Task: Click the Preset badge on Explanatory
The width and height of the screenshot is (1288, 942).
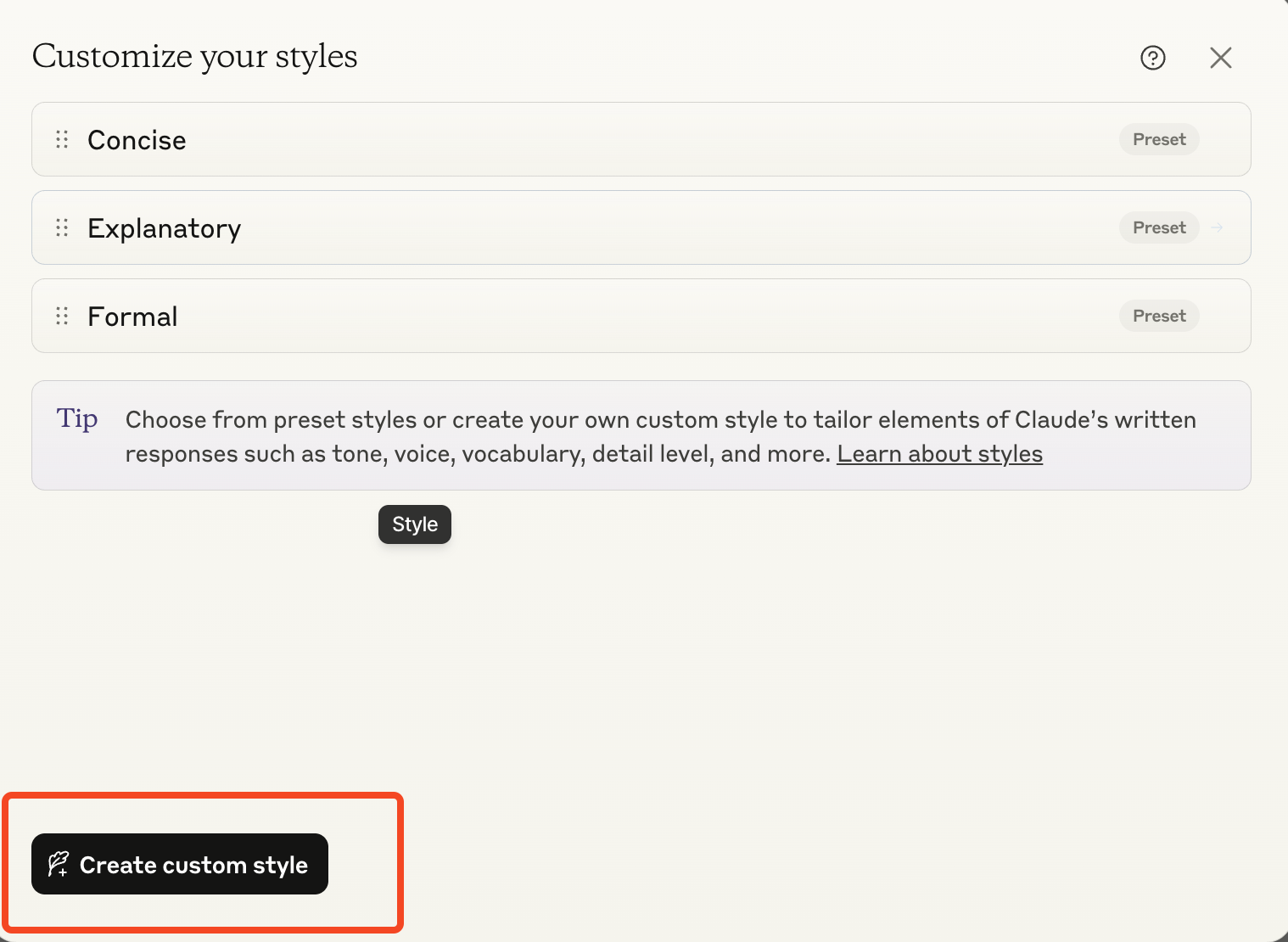Action: point(1159,227)
